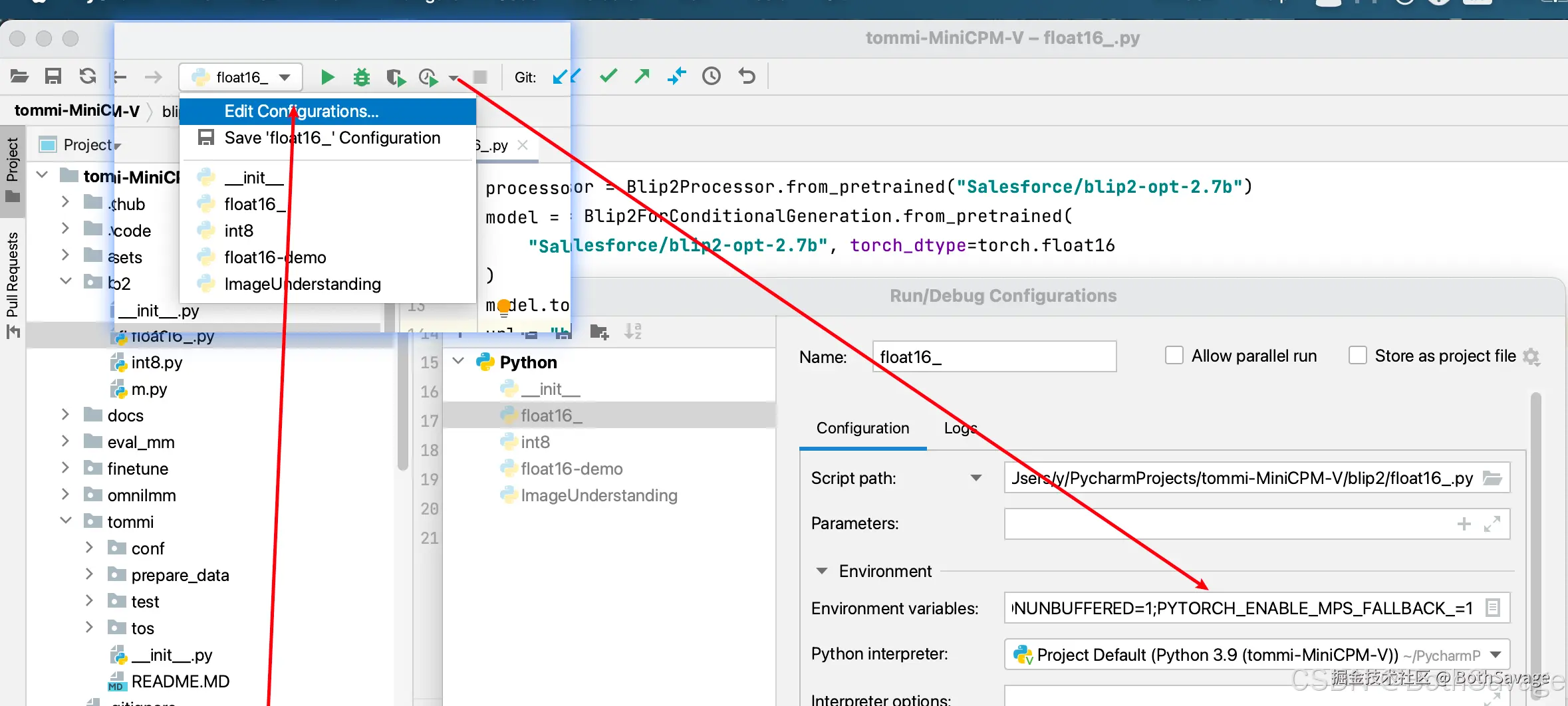Show Git history clock icon
Viewport: 1568px width, 706px height.
pyautogui.click(x=712, y=76)
